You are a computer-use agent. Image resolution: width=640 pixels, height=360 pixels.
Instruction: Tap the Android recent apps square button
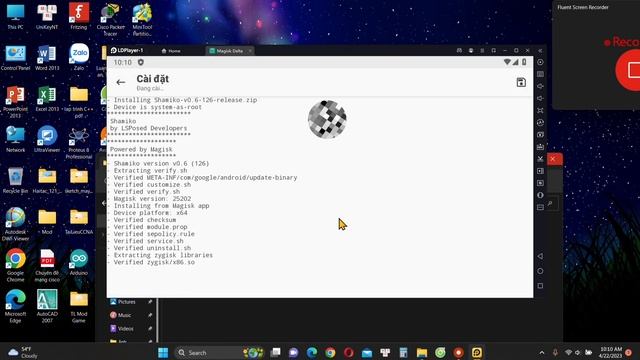click(x=540, y=286)
